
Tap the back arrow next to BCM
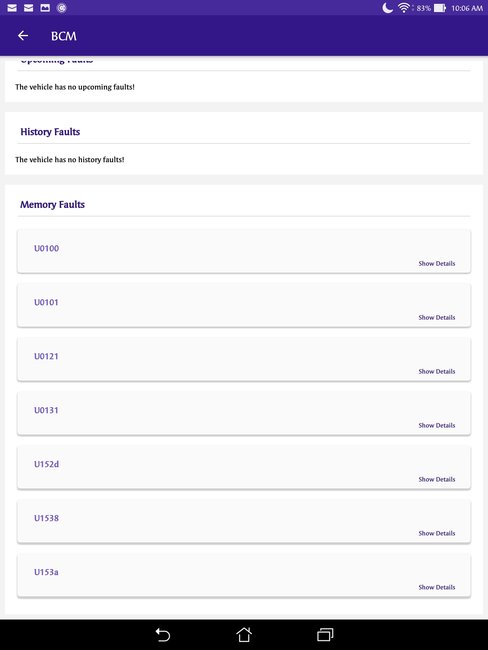[x=23, y=36]
